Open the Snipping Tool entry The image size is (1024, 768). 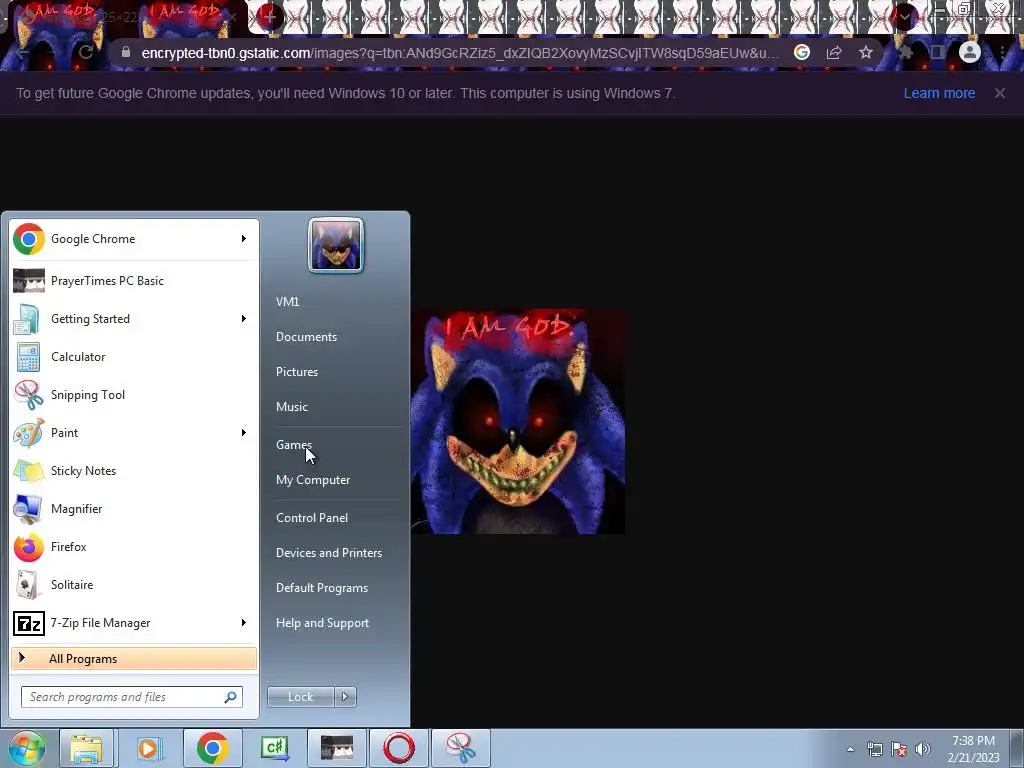[133, 394]
